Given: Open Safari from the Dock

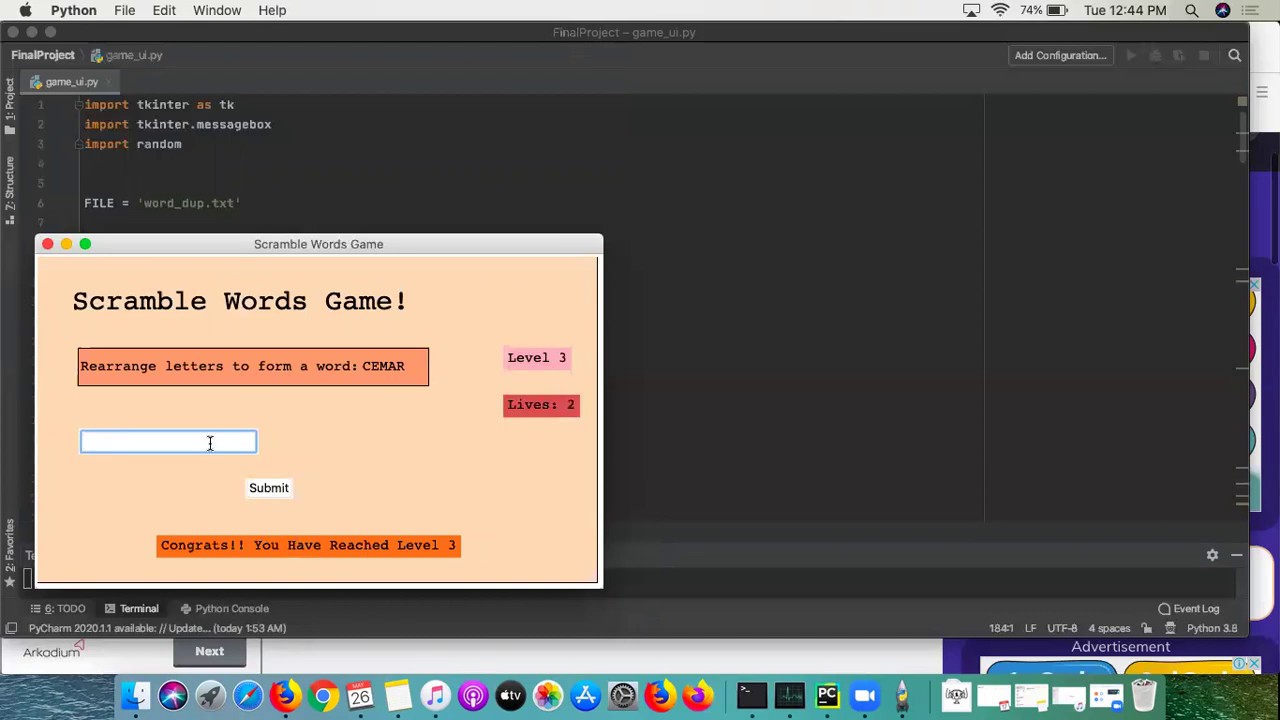Looking at the screenshot, I should coord(248,695).
